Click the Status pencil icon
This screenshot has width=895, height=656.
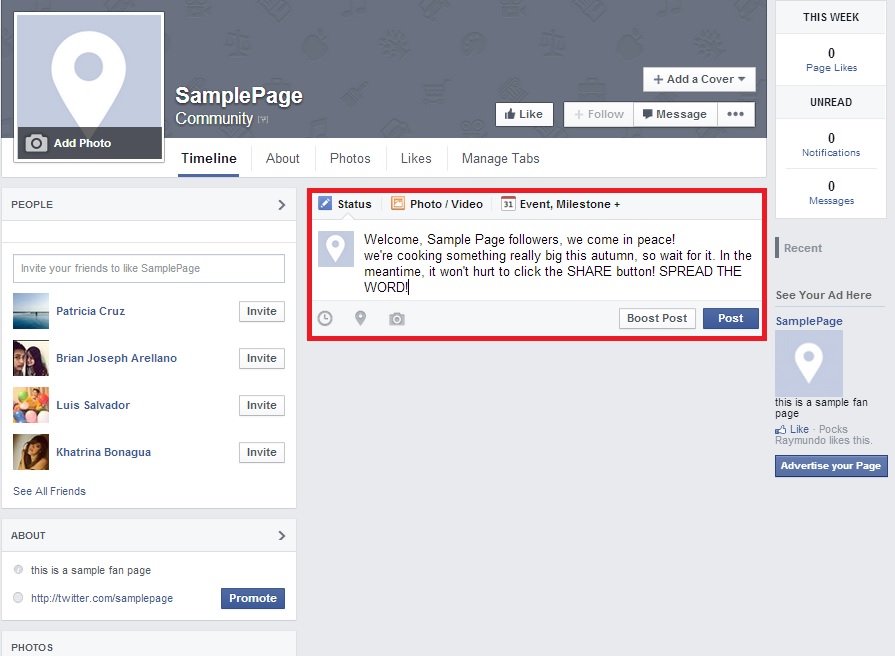pyautogui.click(x=325, y=203)
